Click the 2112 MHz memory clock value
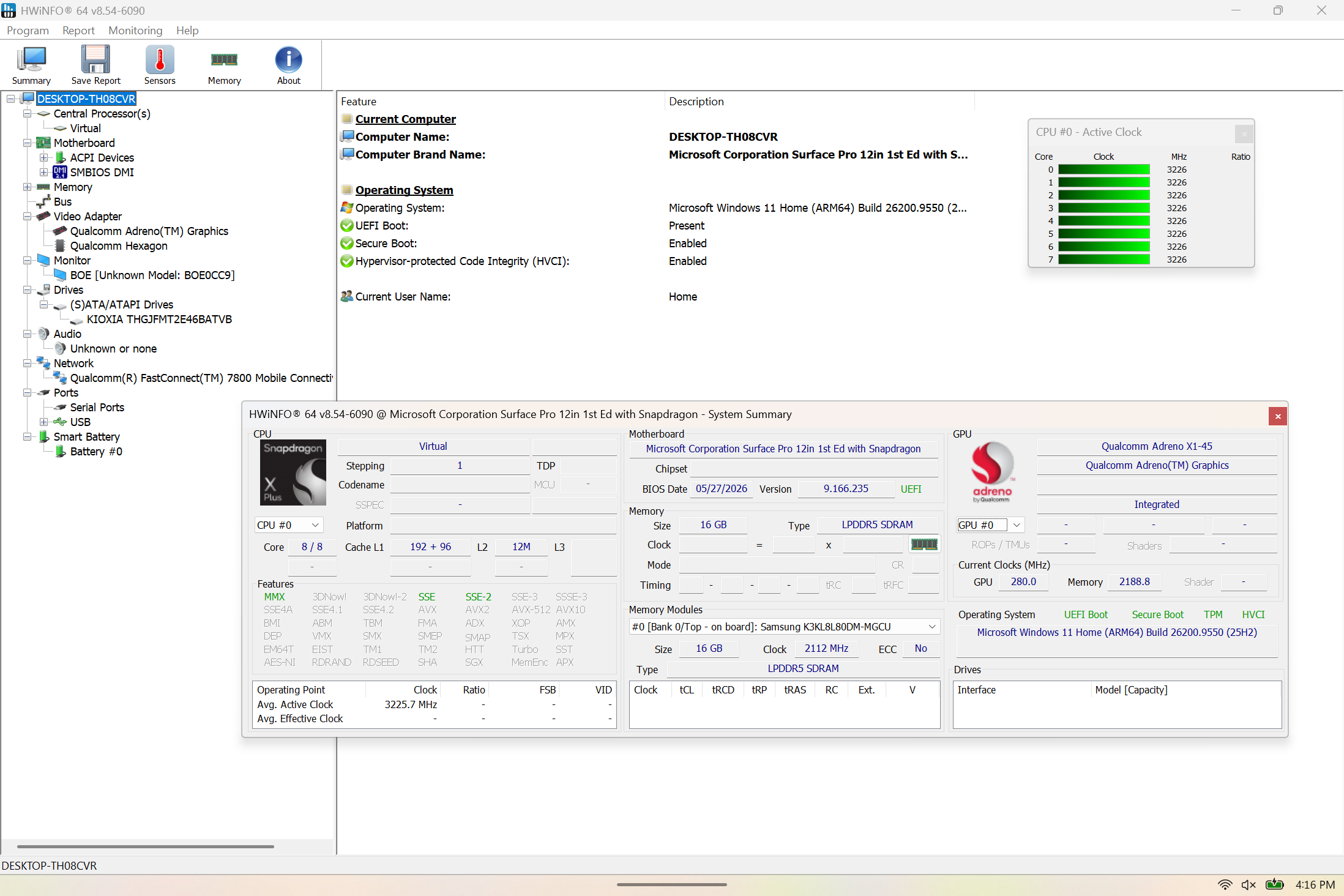This screenshot has width=1344, height=896. pos(826,648)
